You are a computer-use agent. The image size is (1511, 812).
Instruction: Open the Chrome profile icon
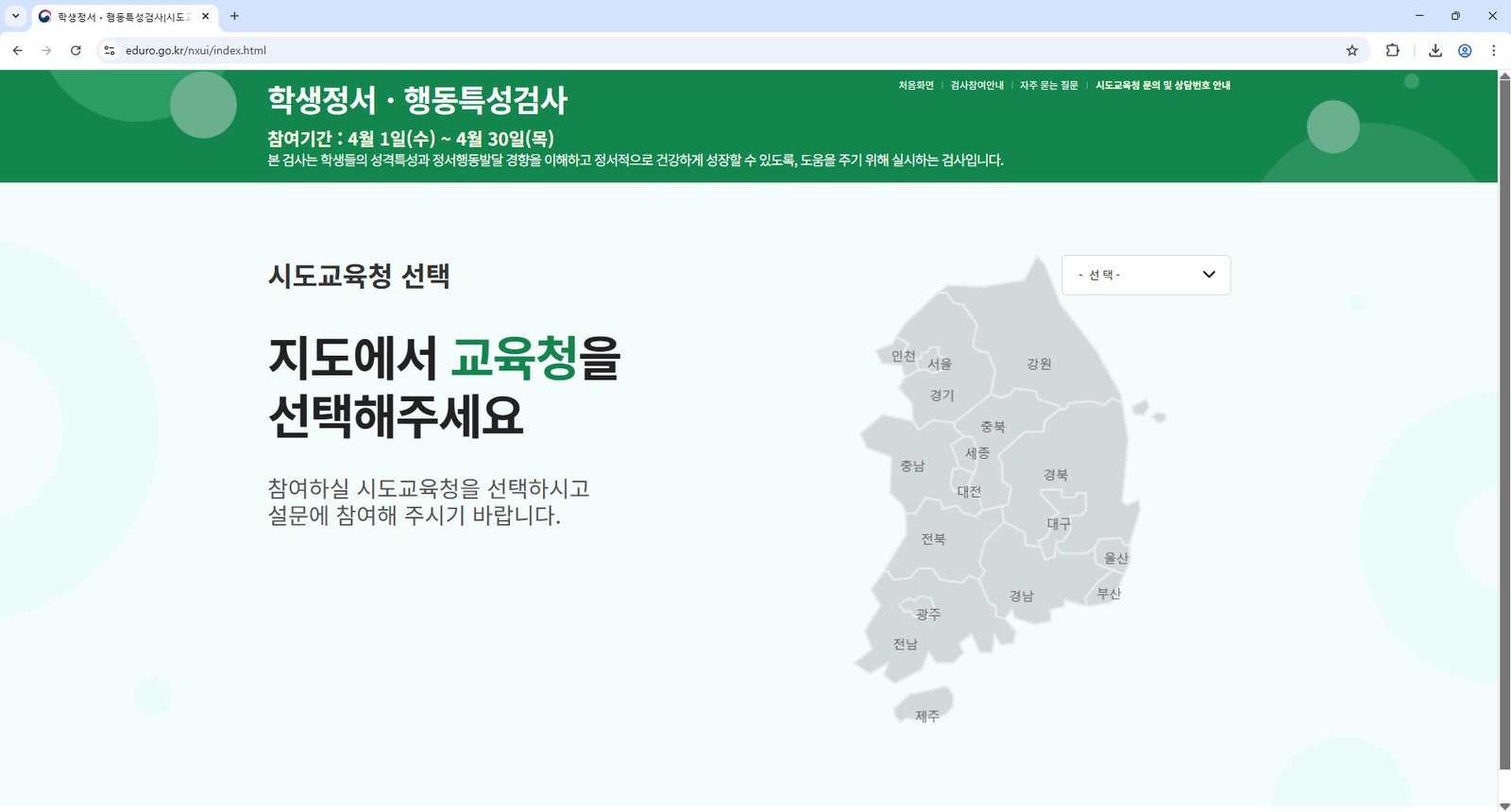1465,51
